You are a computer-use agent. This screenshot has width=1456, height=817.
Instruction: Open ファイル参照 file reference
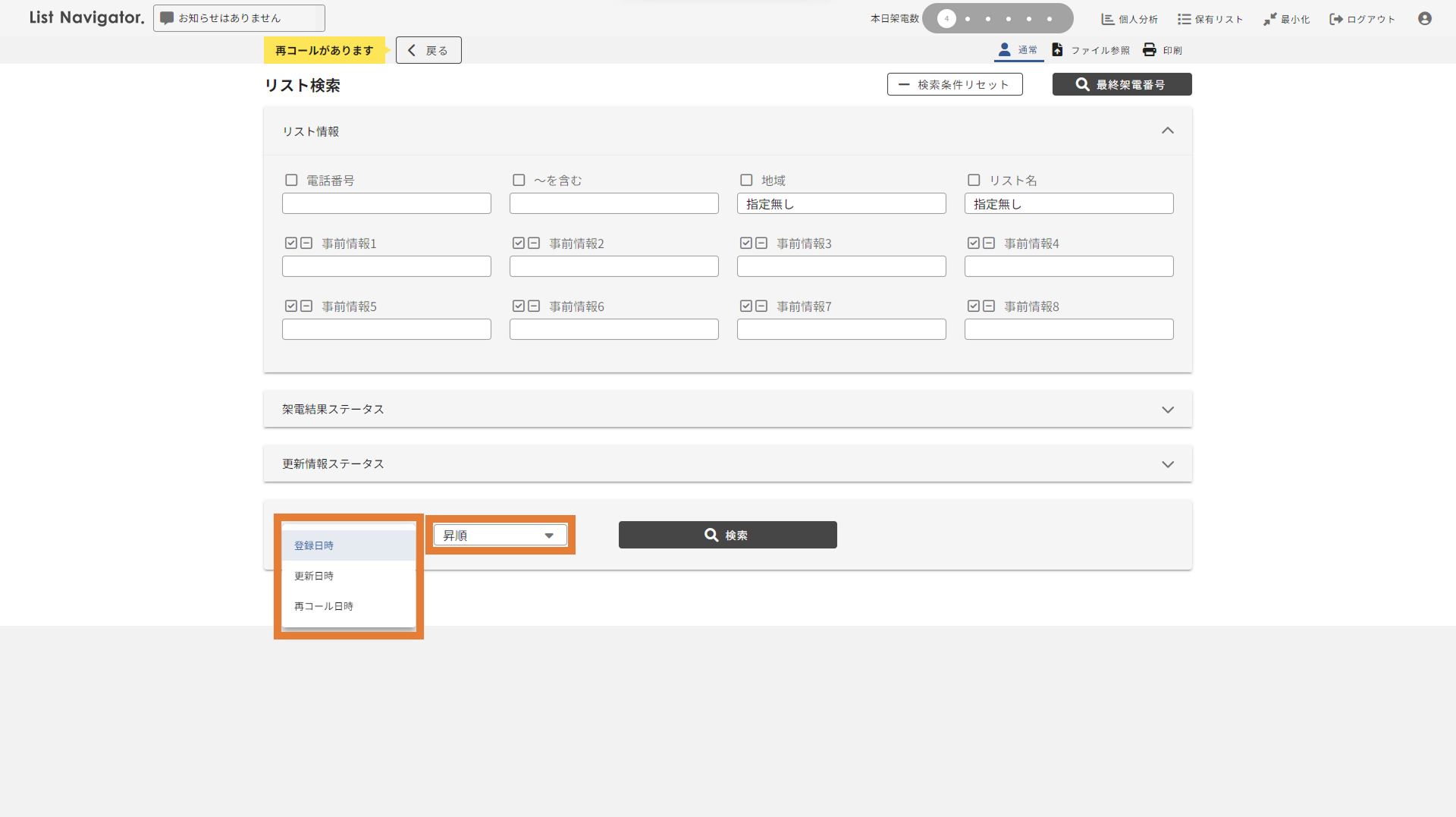1058,50
